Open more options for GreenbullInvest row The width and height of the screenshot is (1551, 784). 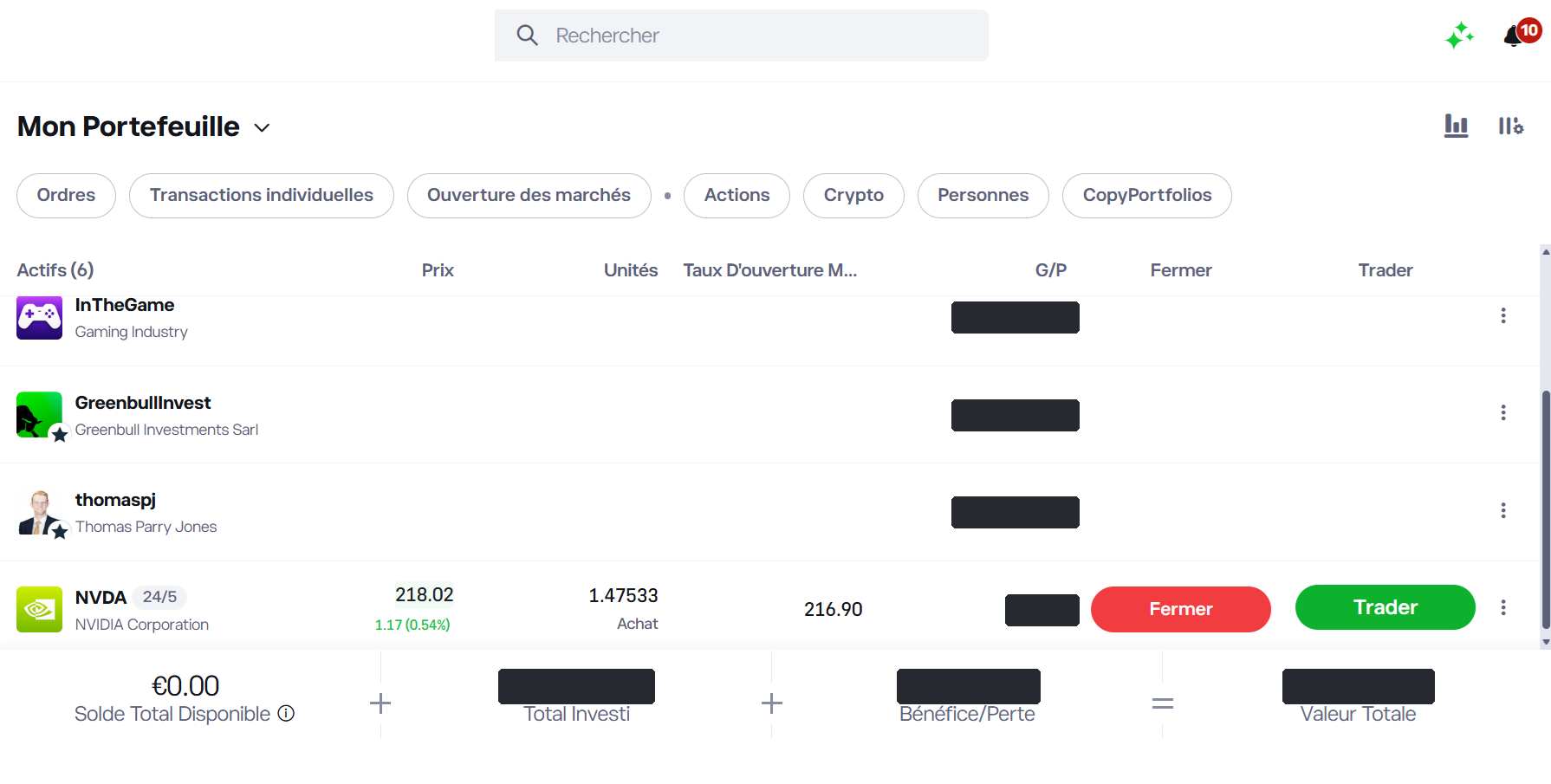[1503, 412]
